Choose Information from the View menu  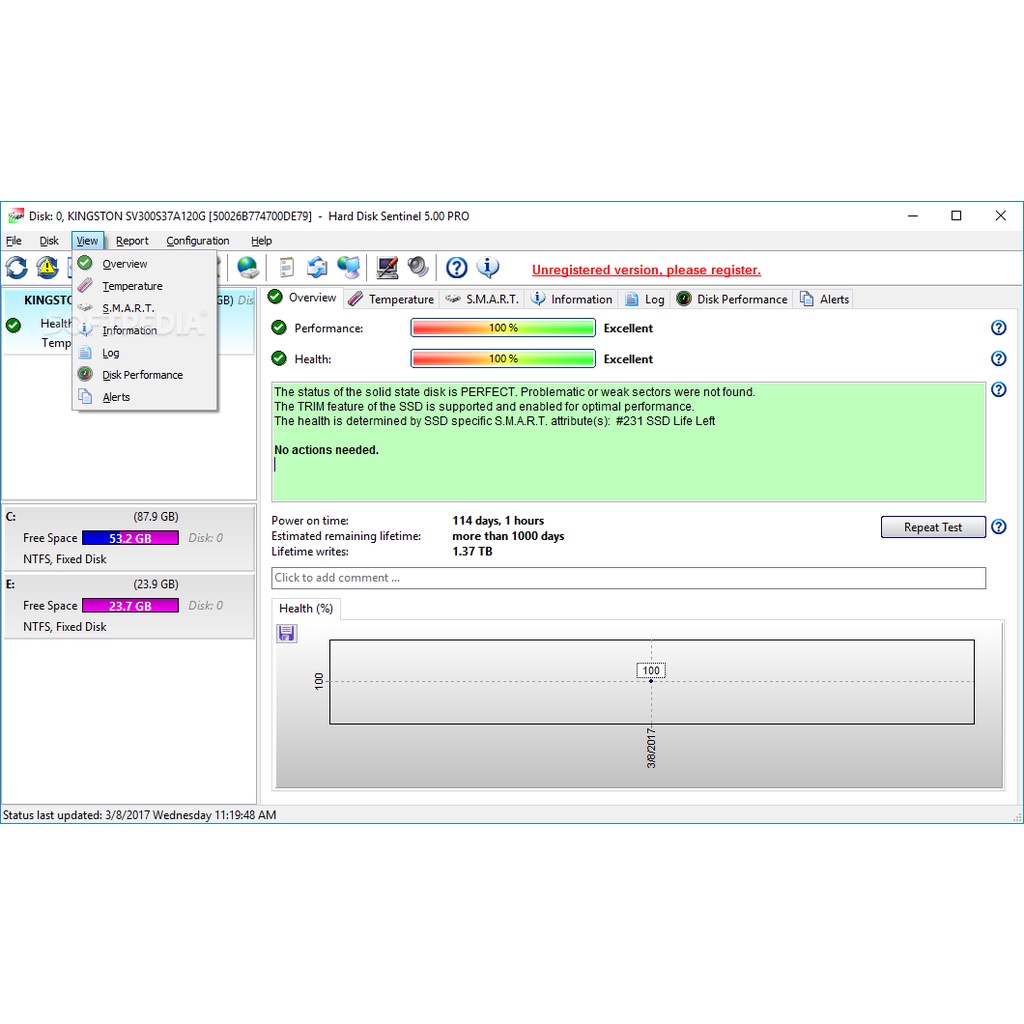coord(144,330)
